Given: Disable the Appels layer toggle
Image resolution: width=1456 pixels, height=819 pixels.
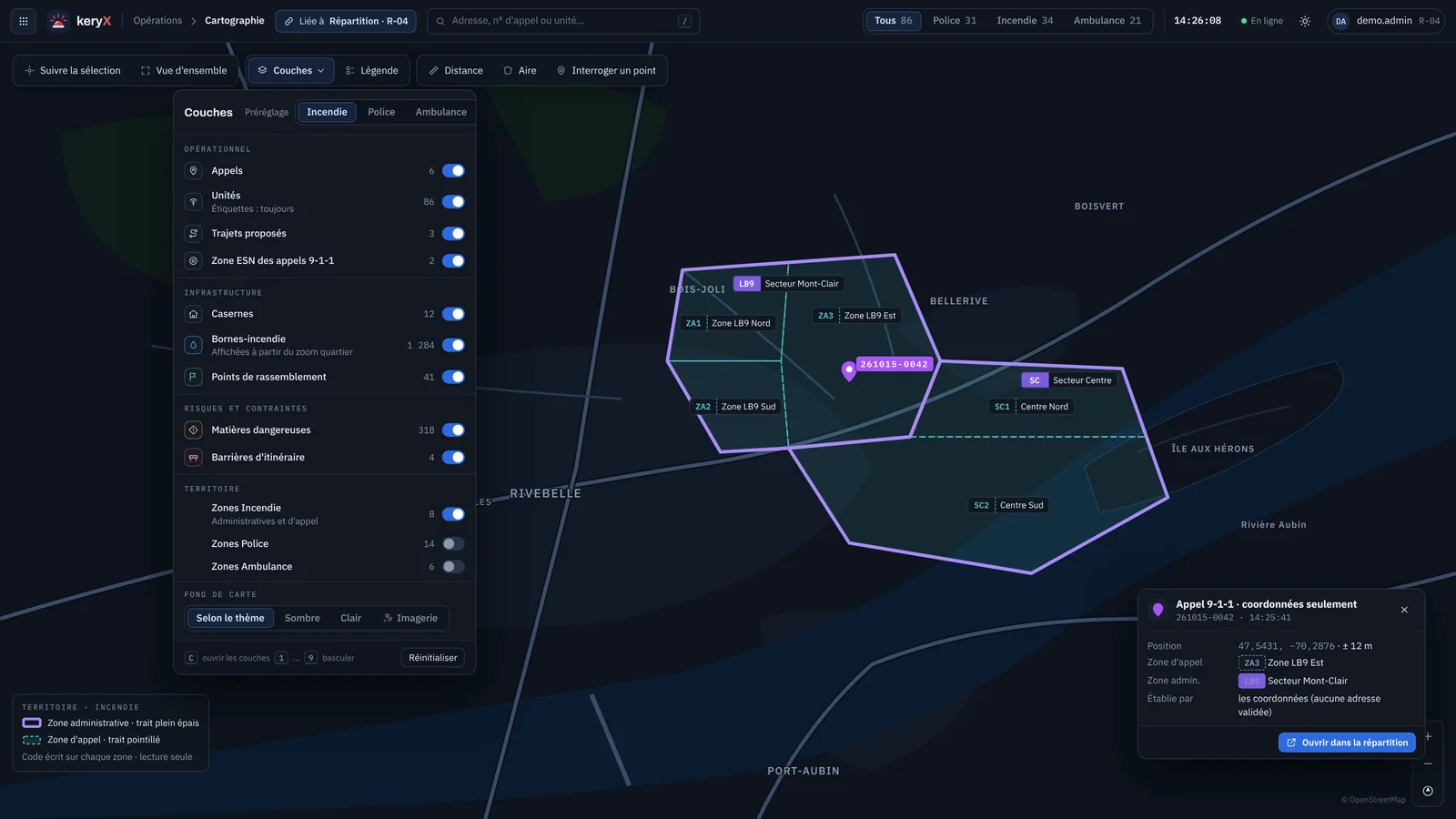Looking at the screenshot, I should click(x=453, y=171).
